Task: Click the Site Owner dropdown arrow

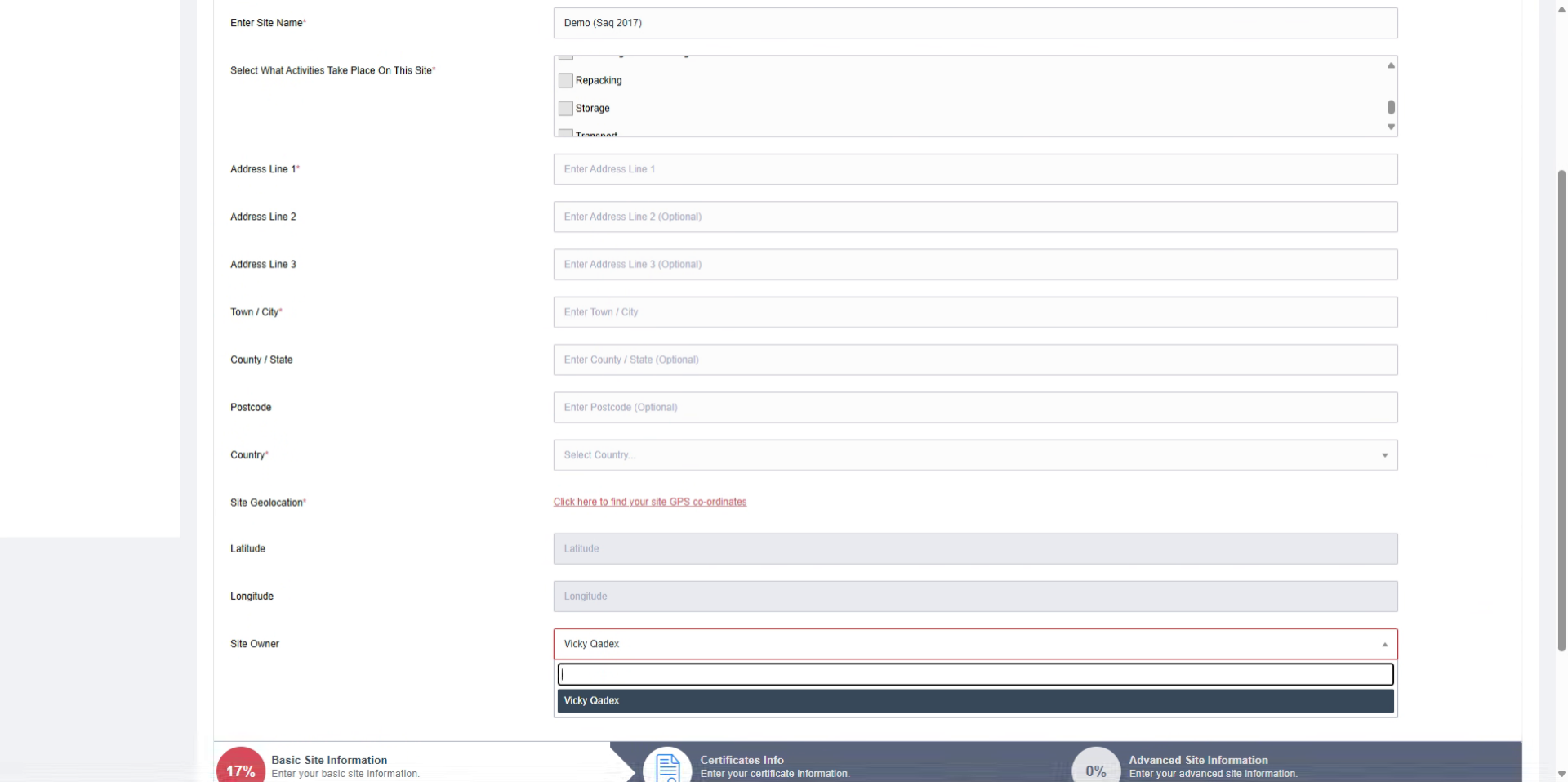Action: click(x=1384, y=645)
